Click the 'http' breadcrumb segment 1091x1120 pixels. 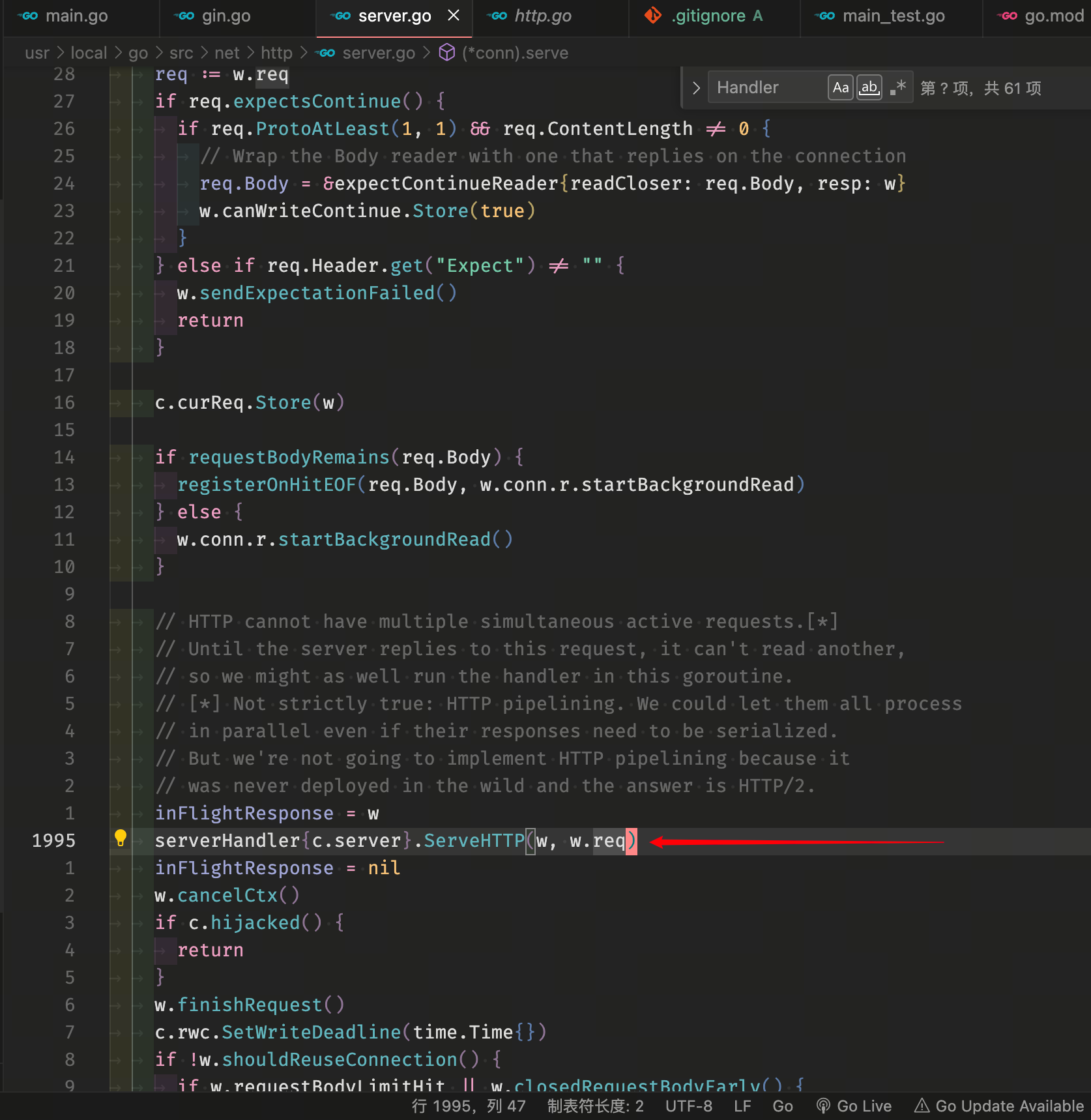[x=276, y=53]
